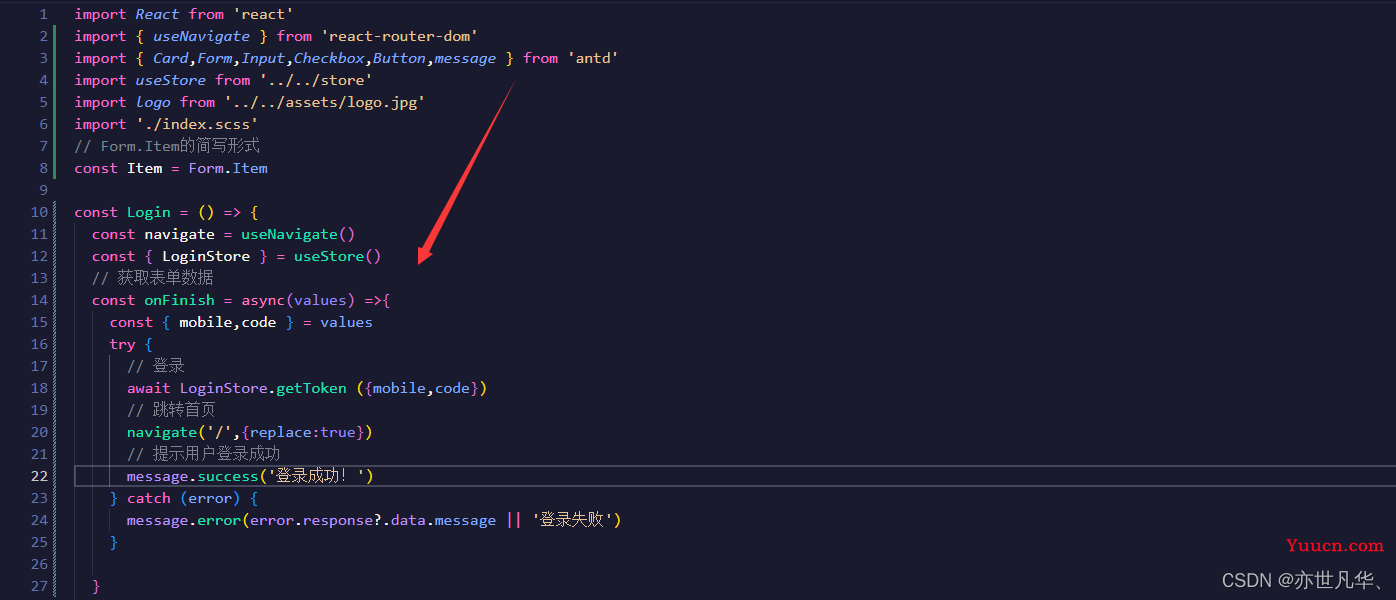Select the '../../assets/logo.jpg' path string
Viewport: 1396px width, 600px height.
324,102
